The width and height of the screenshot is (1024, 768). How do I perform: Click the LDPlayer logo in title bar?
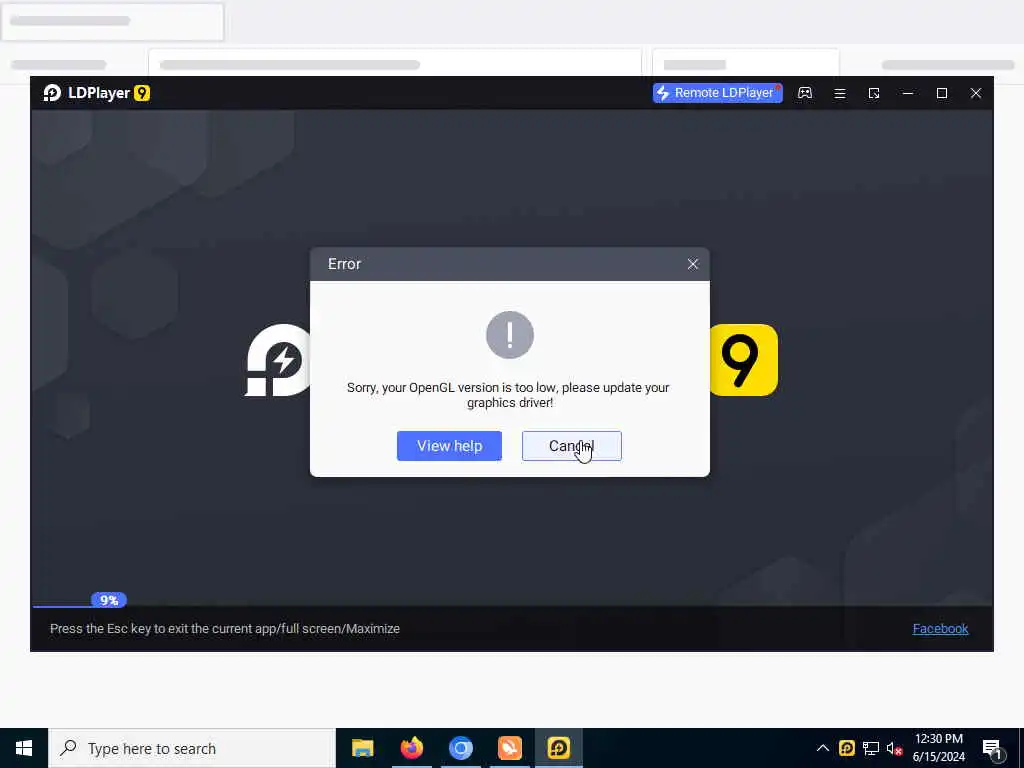pyautogui.click(x=52, y=93)
